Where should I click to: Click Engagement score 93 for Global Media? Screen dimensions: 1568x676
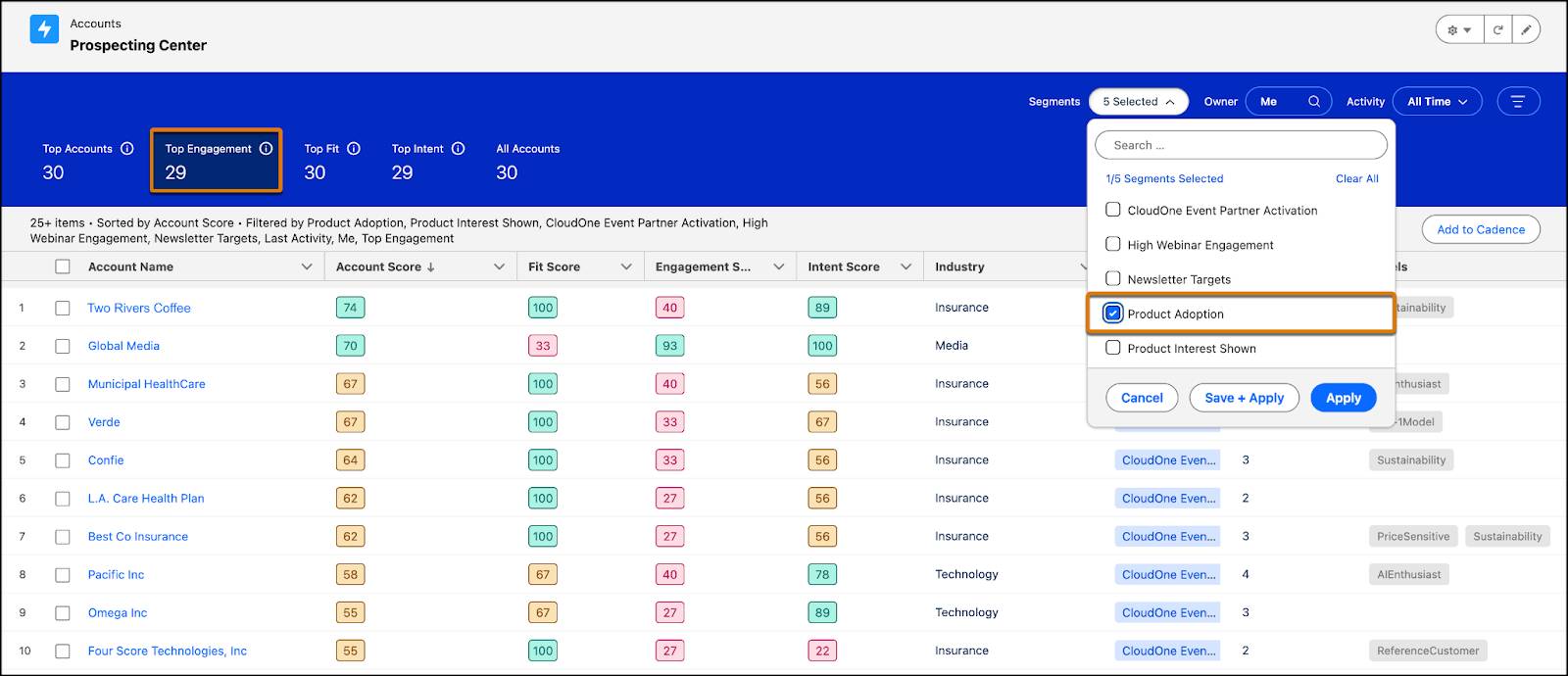click(x=669, y=346)
